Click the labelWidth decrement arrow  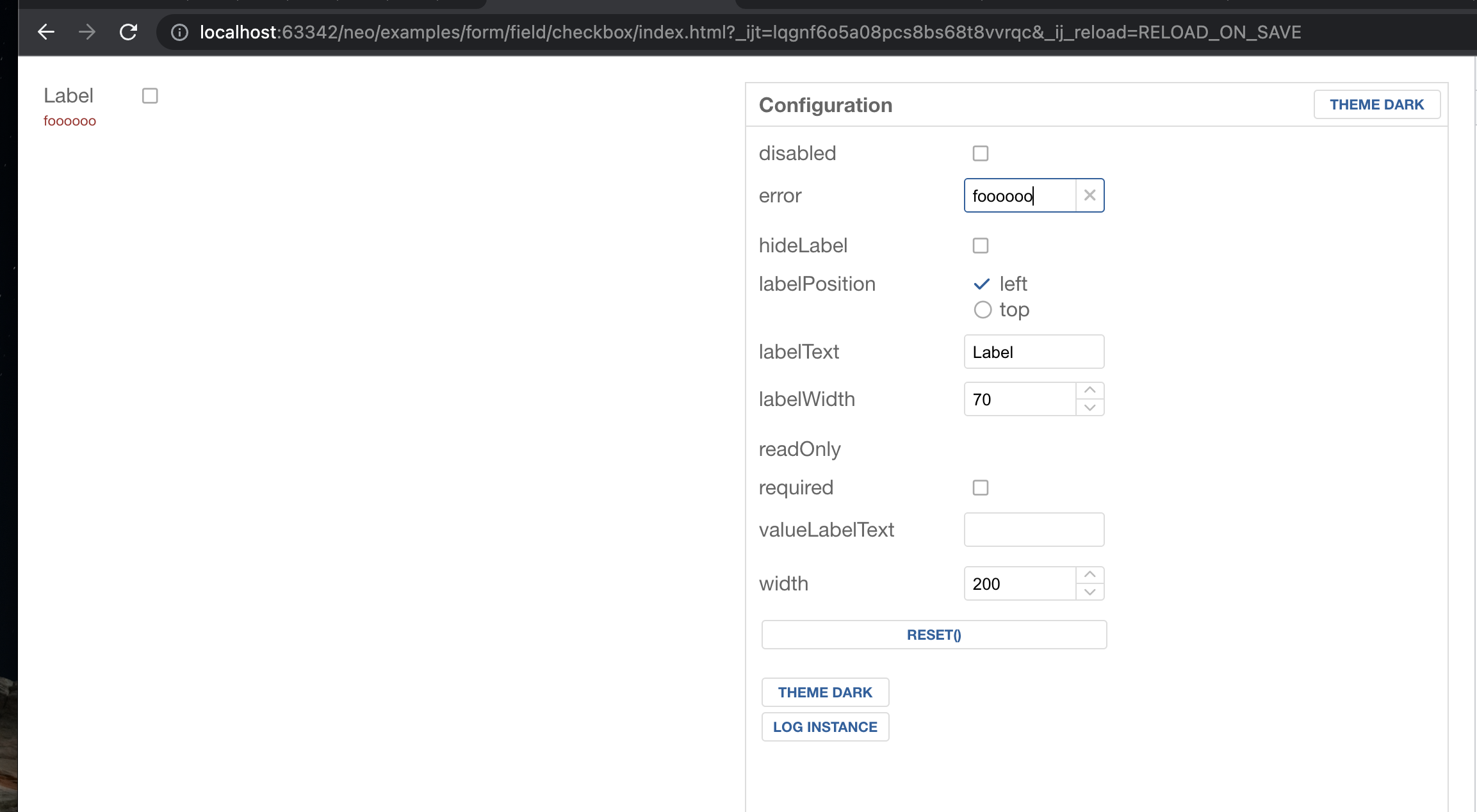[1089, 408]
